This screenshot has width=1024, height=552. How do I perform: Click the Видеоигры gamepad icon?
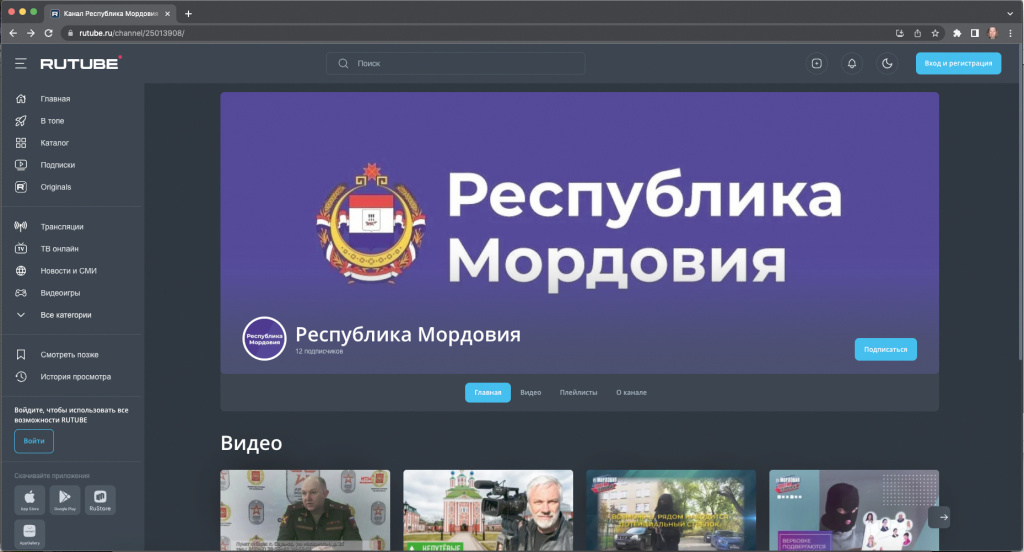point(21,293)
